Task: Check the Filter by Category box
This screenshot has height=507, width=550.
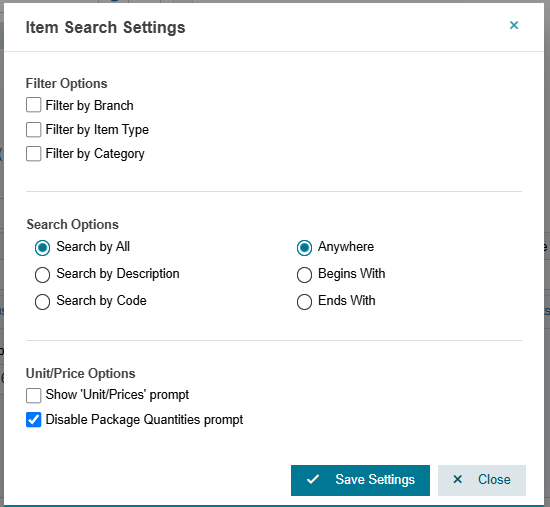Action: (34, 153)
